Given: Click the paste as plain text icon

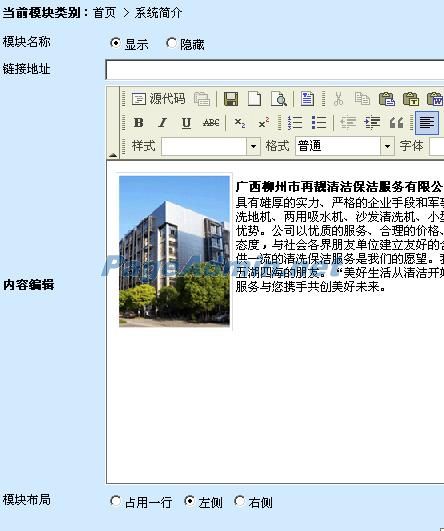Looking at the screenshot, I should [x=410, y=99].
